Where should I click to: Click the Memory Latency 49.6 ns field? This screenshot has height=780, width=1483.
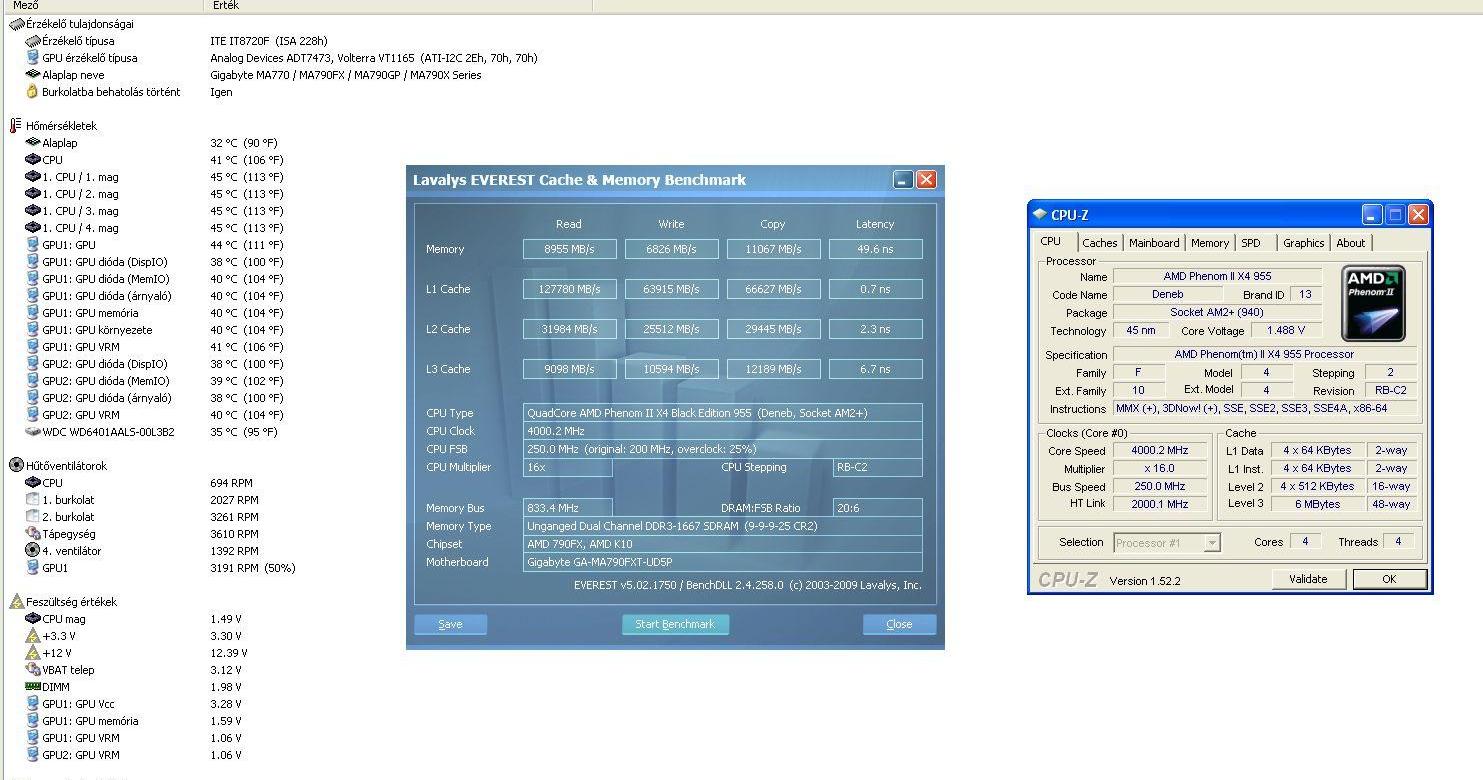coord(876,249)
